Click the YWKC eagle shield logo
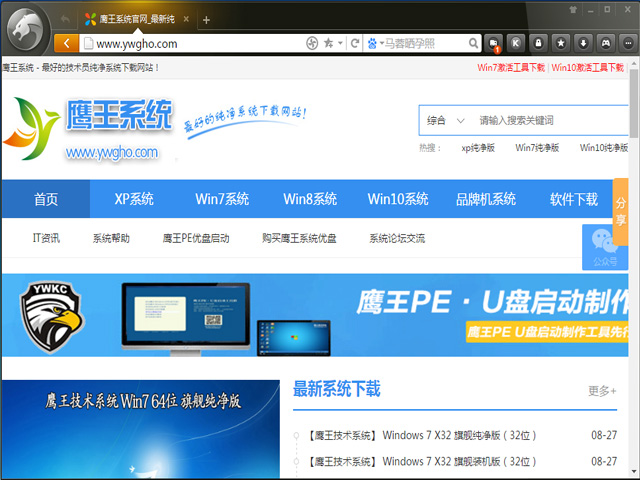Viewport: 640px width, 480px height. 51,316
